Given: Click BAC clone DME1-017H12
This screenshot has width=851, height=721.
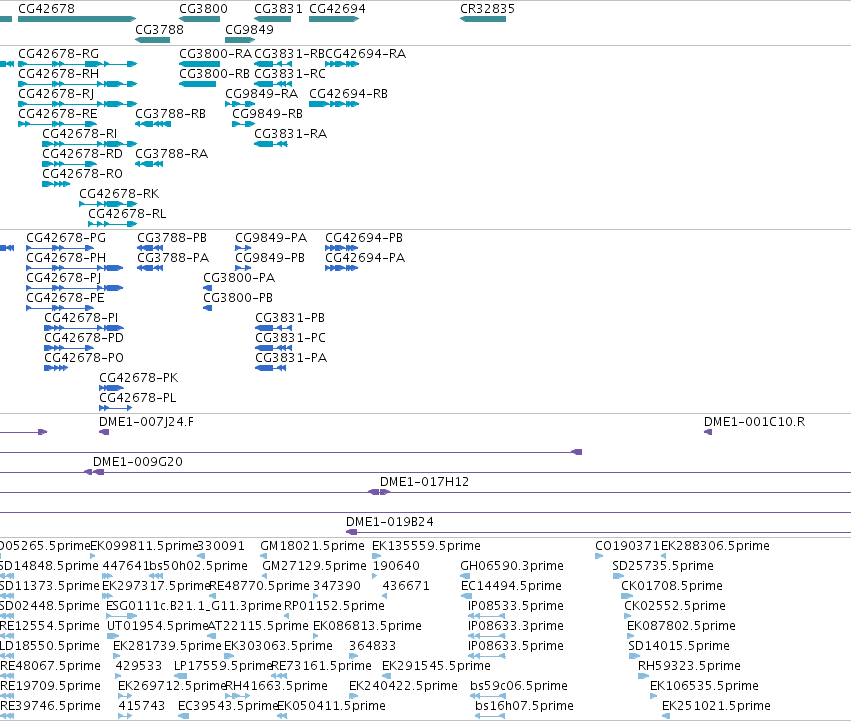Looking at the screenshot, I should [x=424, y=482].
